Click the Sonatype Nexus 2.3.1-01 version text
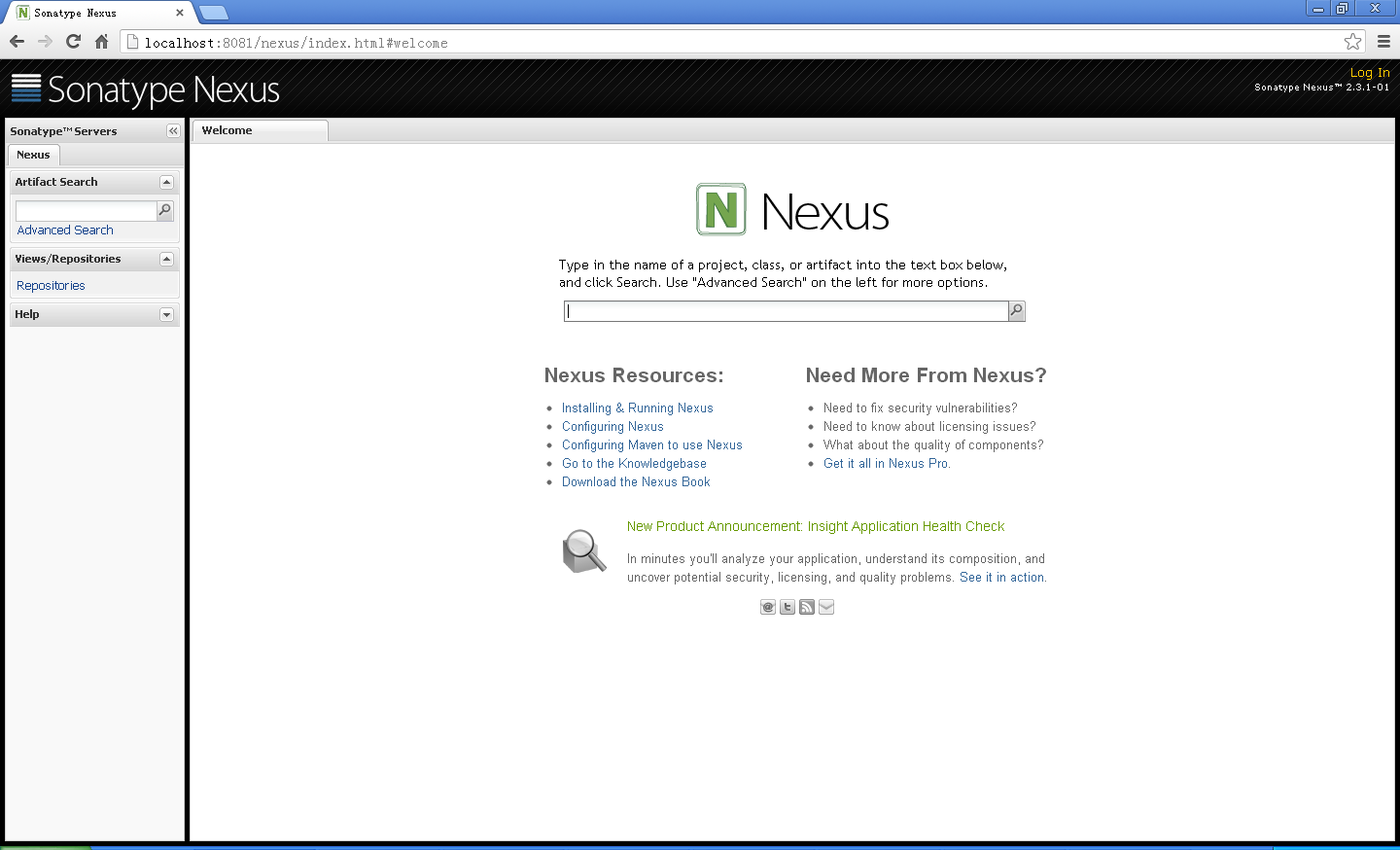1400x850 pixels. pos(1322,88)
